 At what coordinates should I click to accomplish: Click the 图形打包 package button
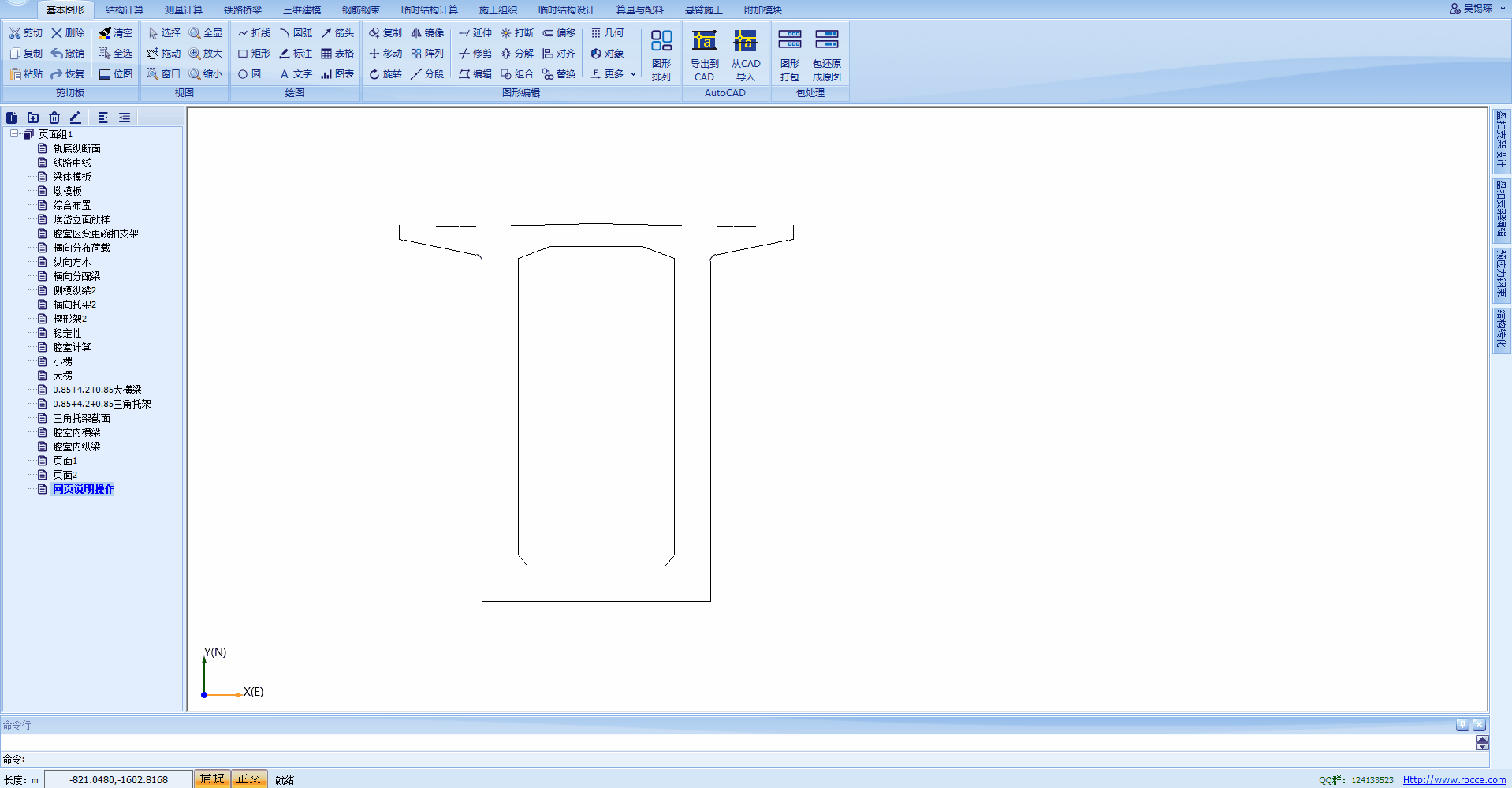(x=789, y=55)
